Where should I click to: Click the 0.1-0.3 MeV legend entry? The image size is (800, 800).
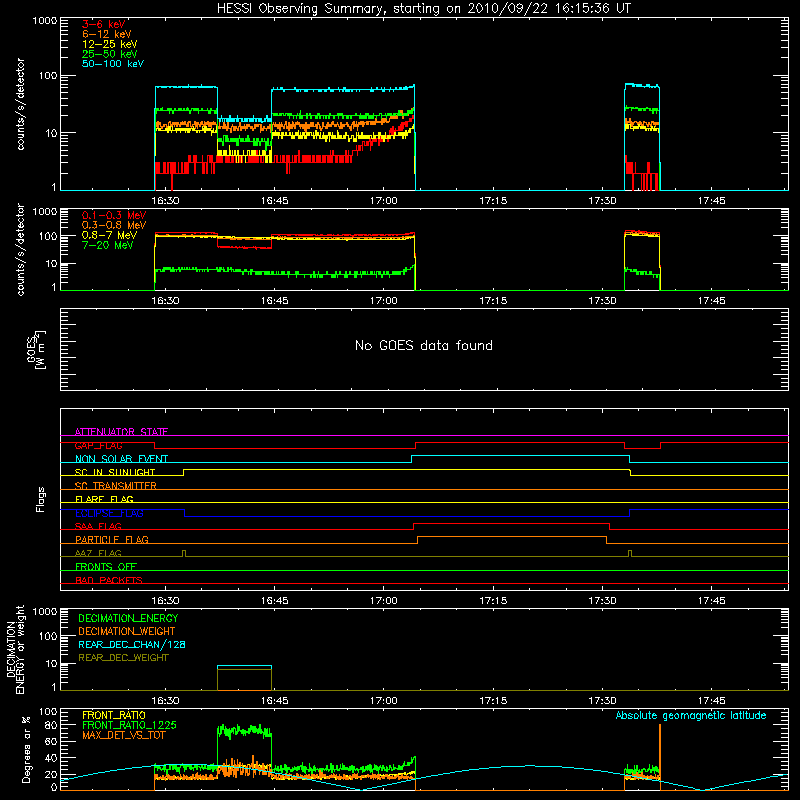pos(114,215)
